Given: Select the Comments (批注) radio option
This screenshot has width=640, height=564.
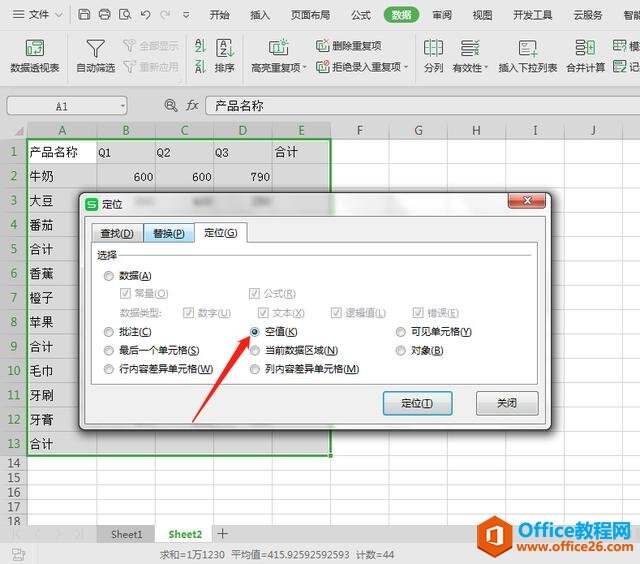Looking at the screenshot, I should pos(108,332).
